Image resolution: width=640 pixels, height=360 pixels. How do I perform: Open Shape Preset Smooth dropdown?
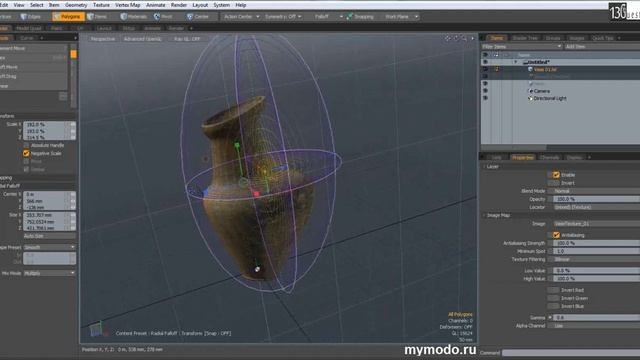(x=49, y=247)
